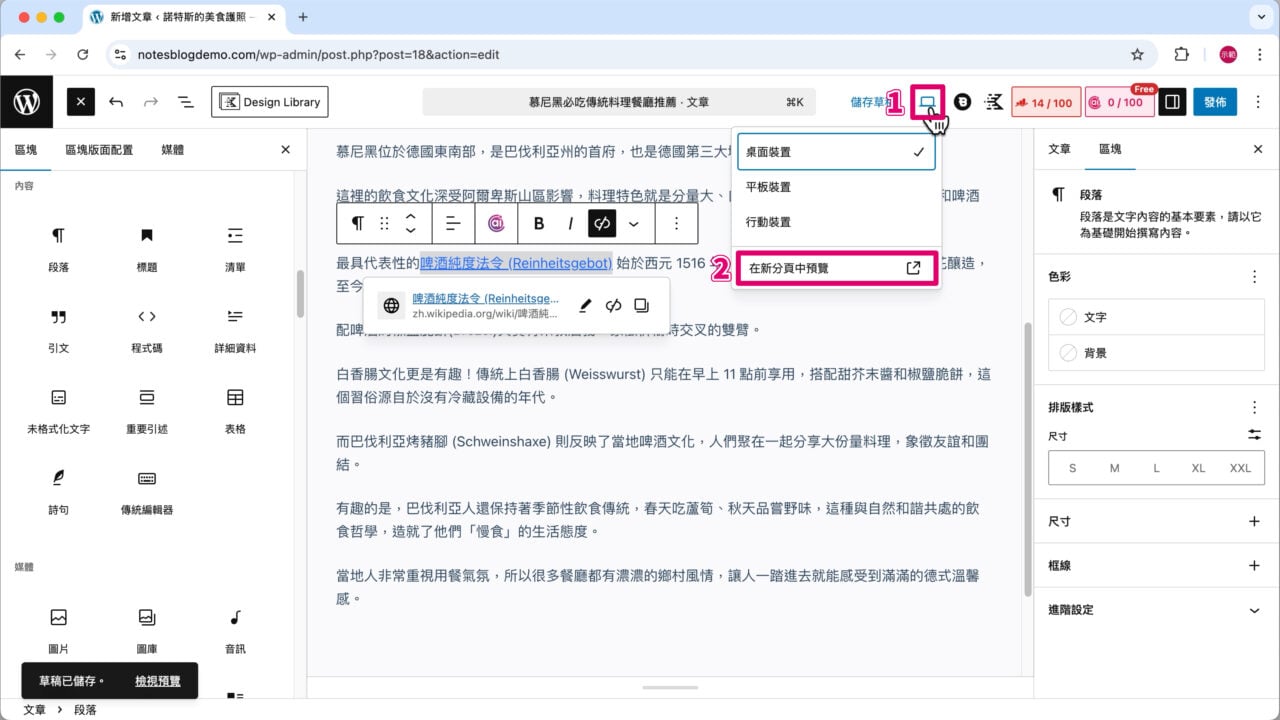Open block toolbar more options menu

[677, 223]
